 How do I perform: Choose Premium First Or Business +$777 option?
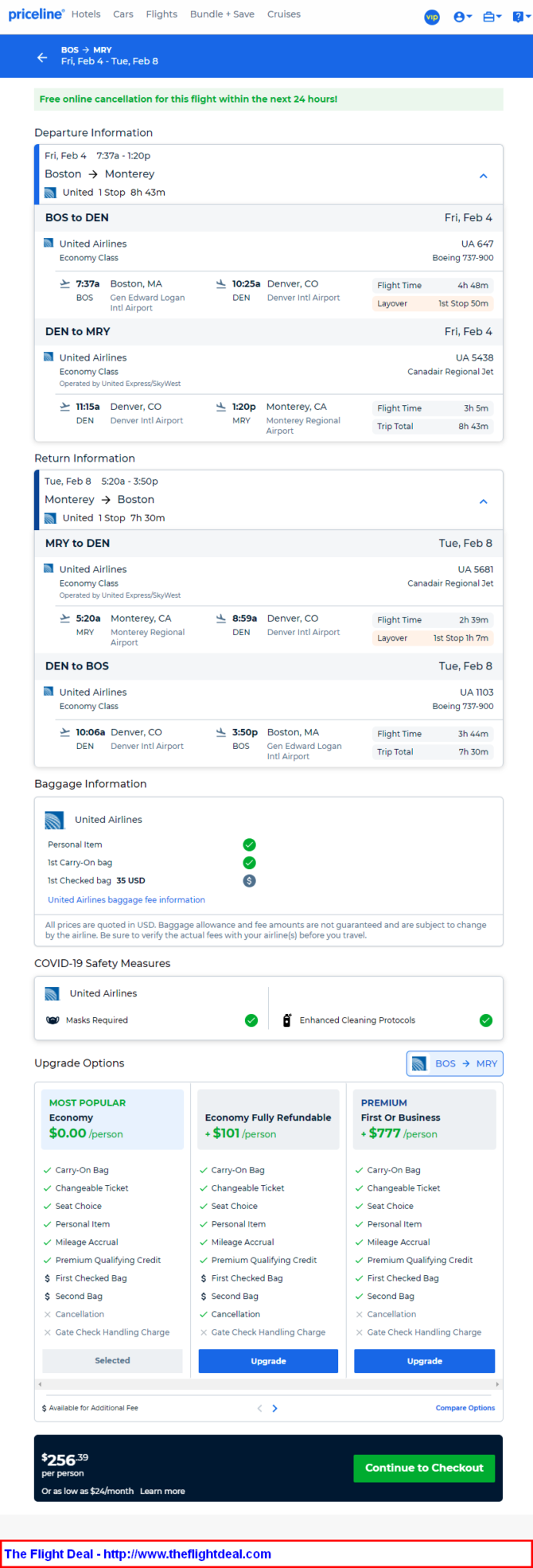(x=424, y=1119)
